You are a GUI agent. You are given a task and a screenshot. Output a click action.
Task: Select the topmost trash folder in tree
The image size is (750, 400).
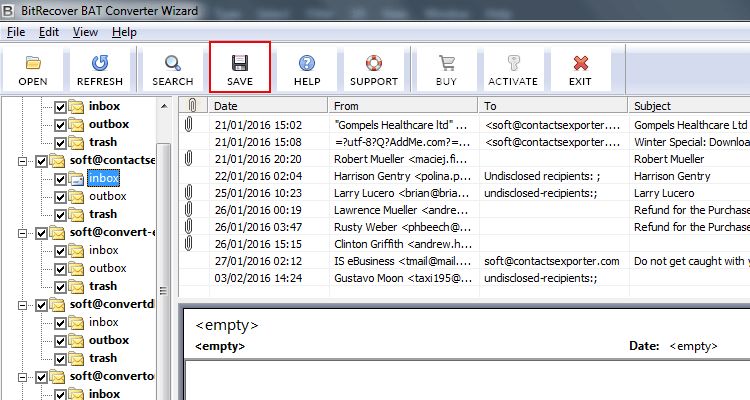point(103,142)
